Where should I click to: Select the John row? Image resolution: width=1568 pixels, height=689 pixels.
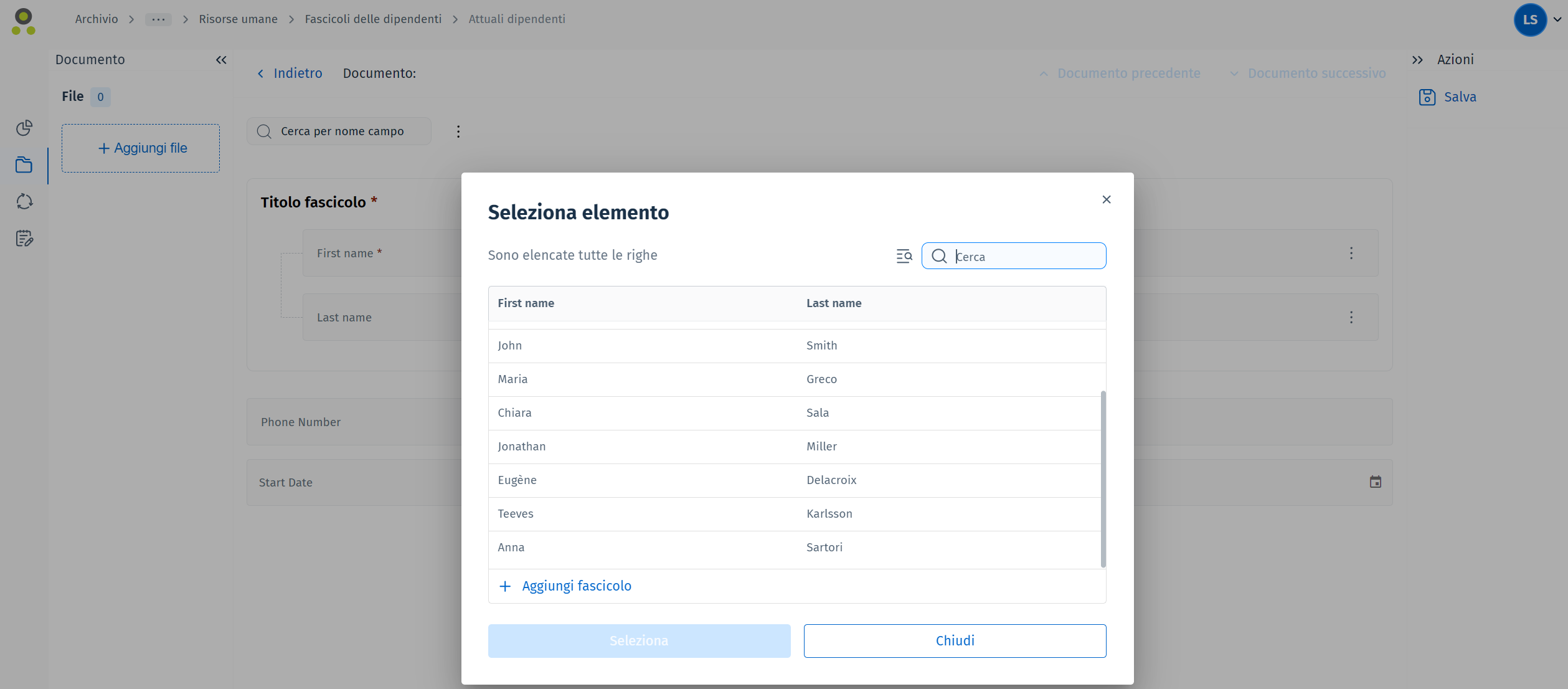coord(795,346)
